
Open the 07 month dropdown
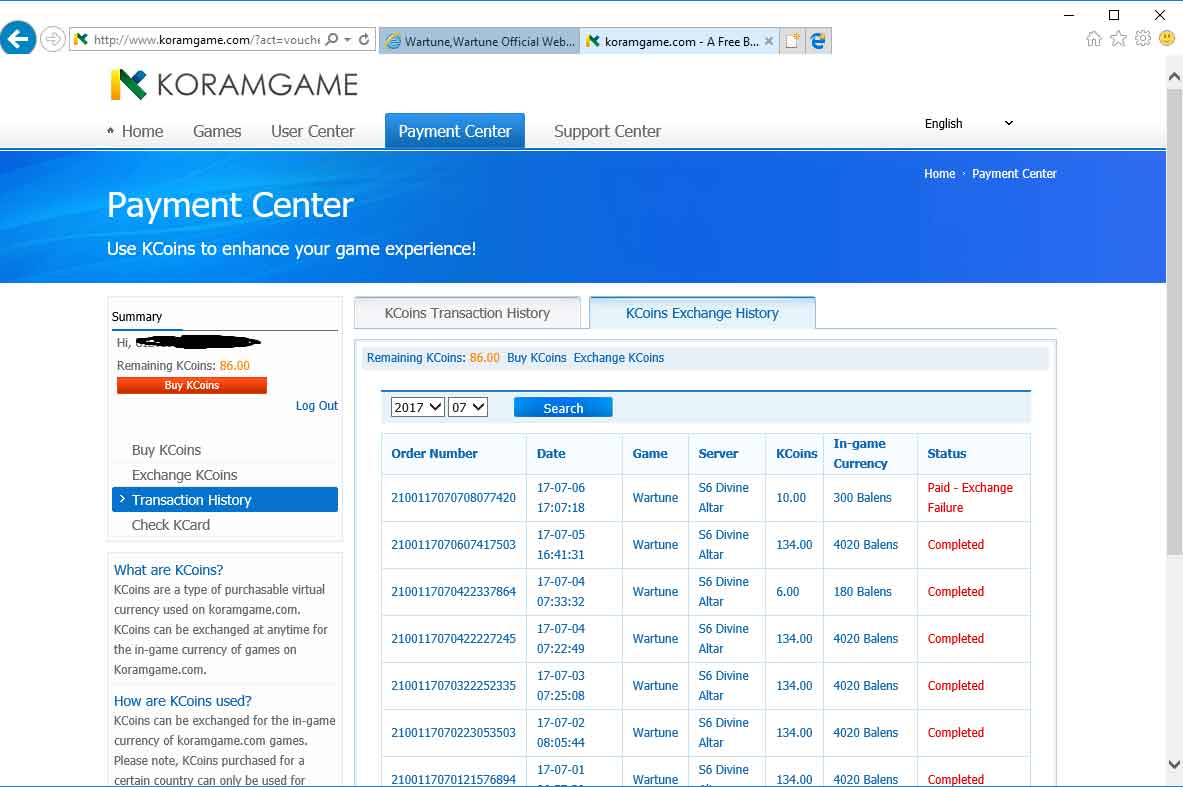(468, 407)
